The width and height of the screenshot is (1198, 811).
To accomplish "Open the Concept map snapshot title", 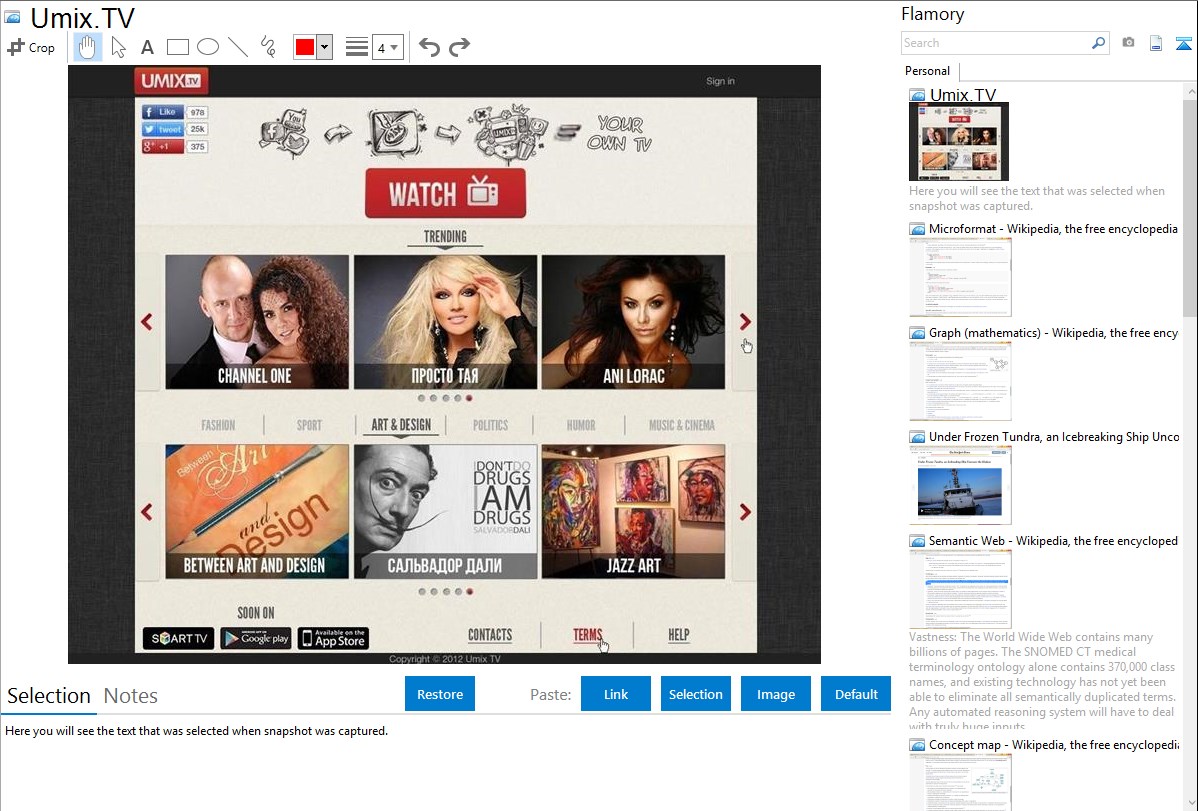I will coord(1053,744).
